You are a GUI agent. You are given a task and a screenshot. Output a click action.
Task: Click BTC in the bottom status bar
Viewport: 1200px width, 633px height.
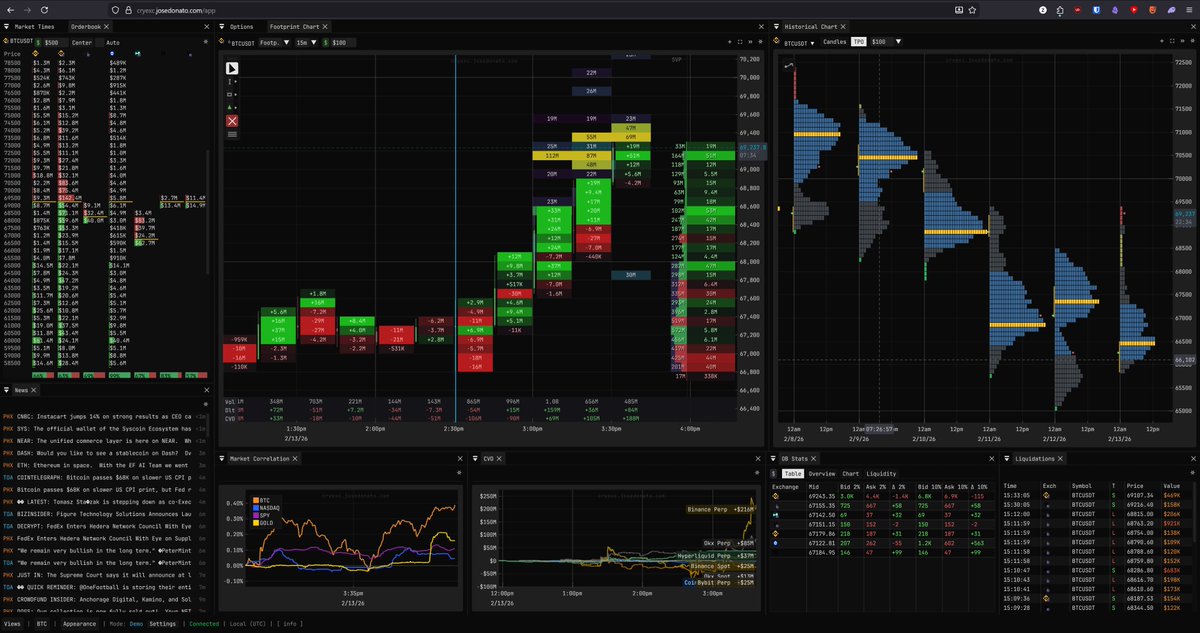pyautogui.click(x=42, y=624)
